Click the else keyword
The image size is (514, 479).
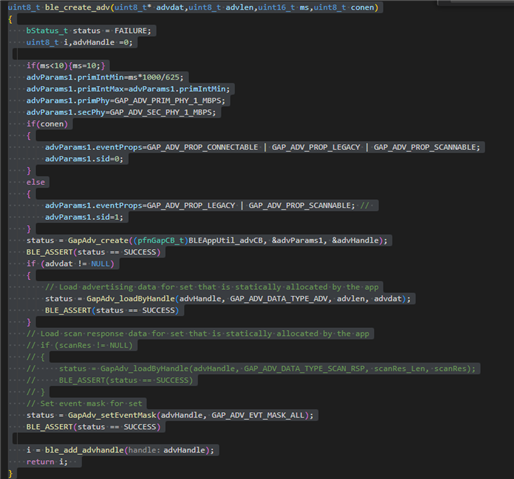36,182
